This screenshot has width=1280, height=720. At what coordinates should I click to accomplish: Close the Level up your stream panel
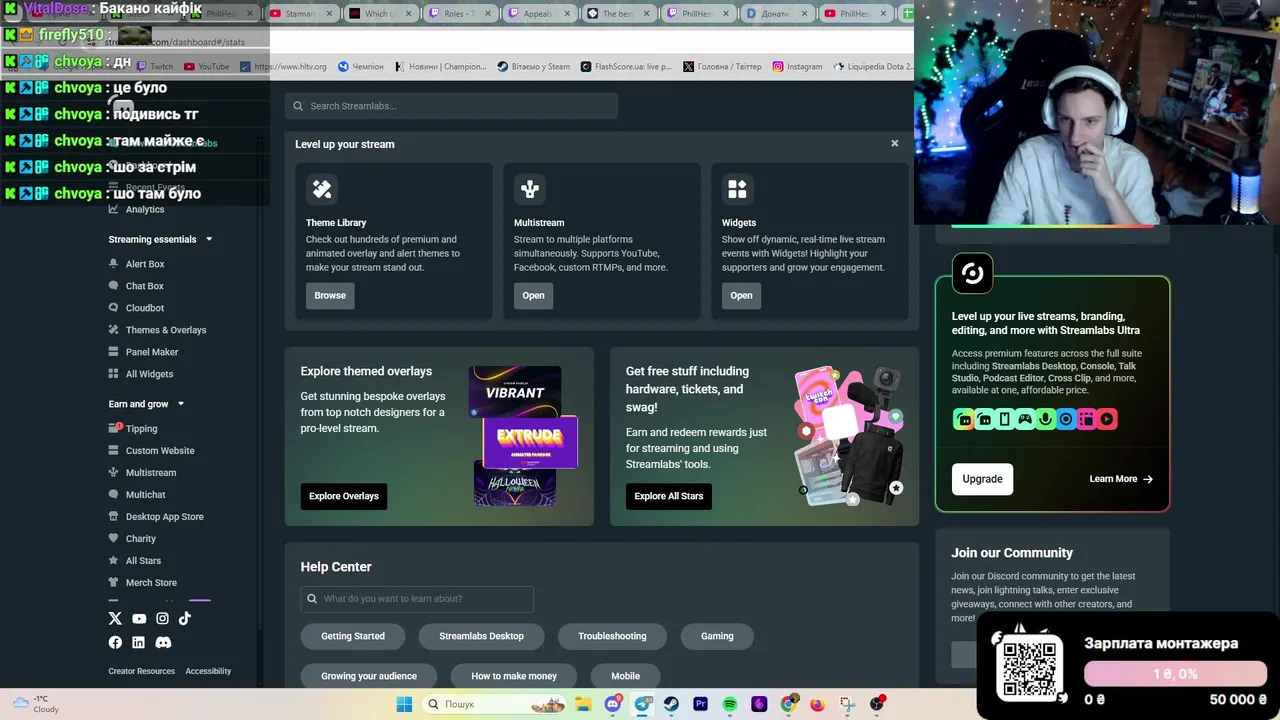click(x=895, y=143)
